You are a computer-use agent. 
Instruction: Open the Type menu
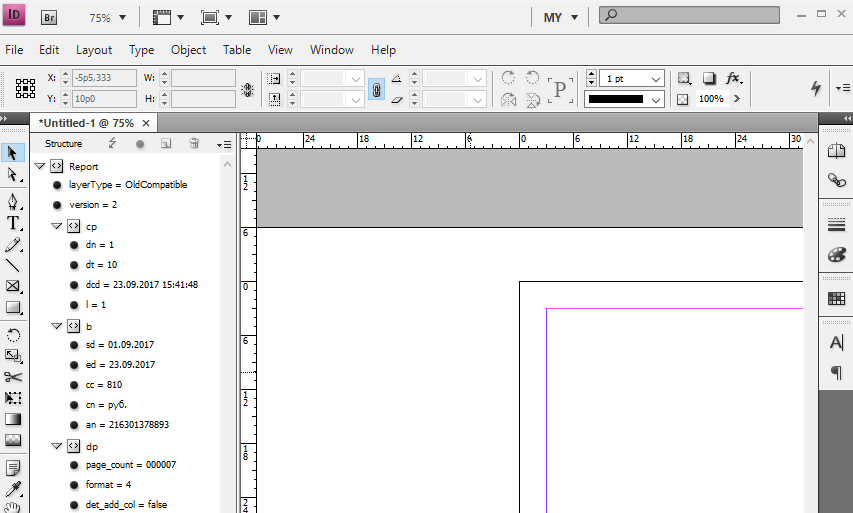pyautogui.click(x=141, y=50)
